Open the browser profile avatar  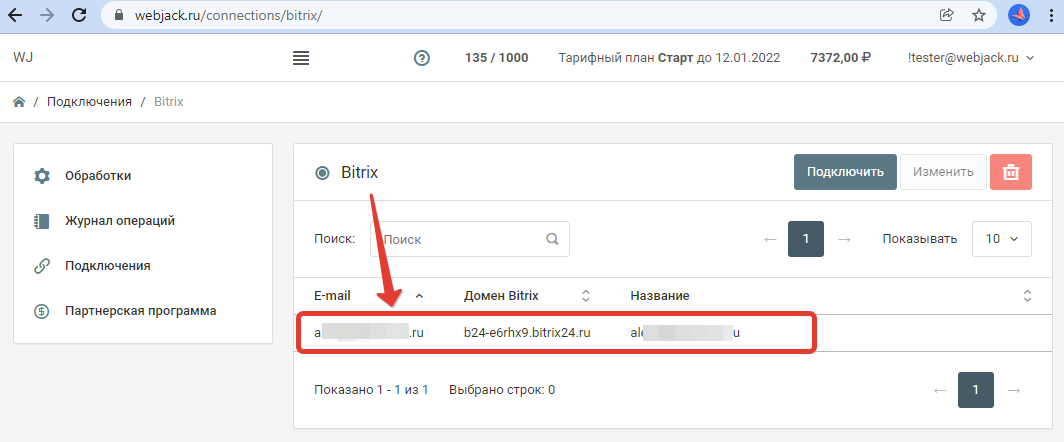pos(1019,15)
